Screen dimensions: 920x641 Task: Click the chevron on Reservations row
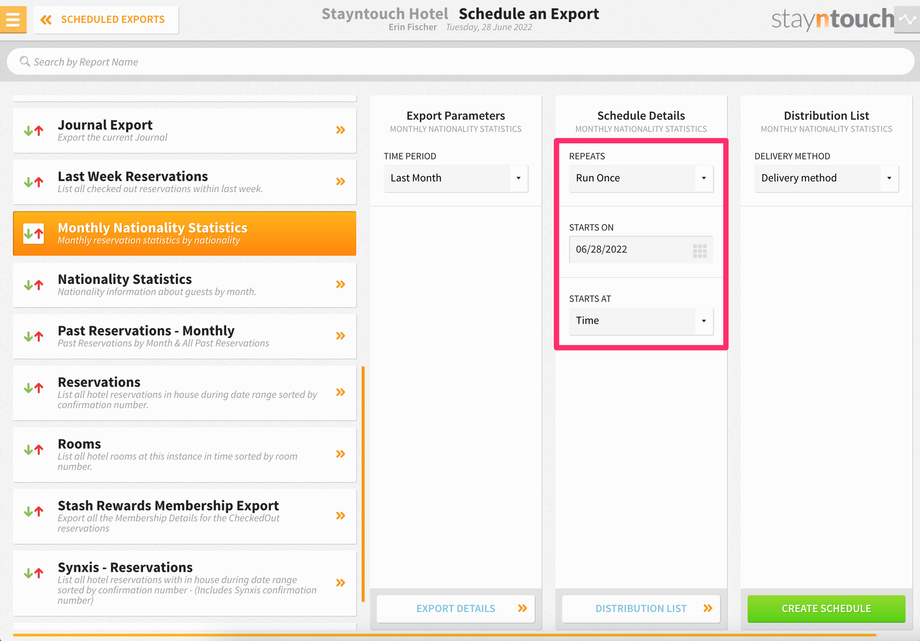coord(340,392)
